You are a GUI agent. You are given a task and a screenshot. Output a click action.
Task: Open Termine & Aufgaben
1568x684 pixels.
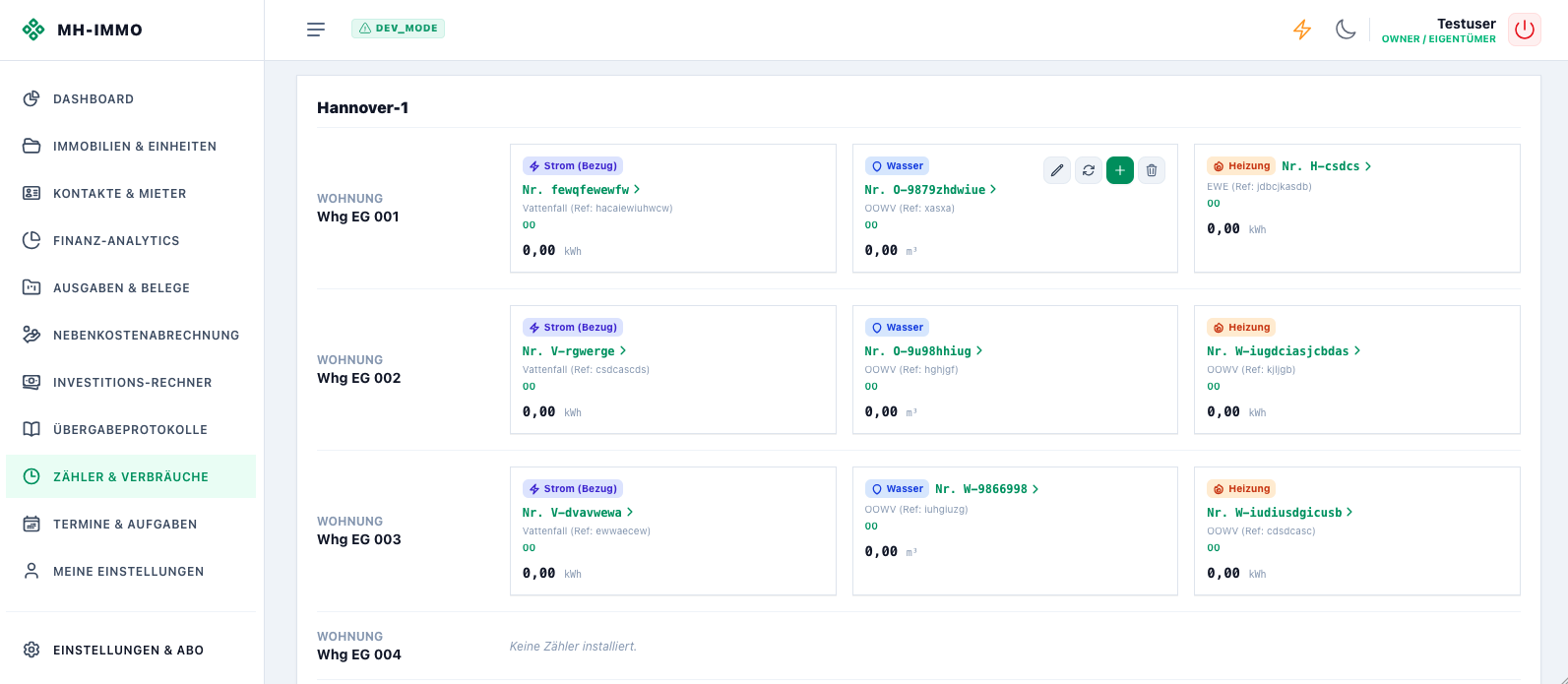(x=131, y=524)
